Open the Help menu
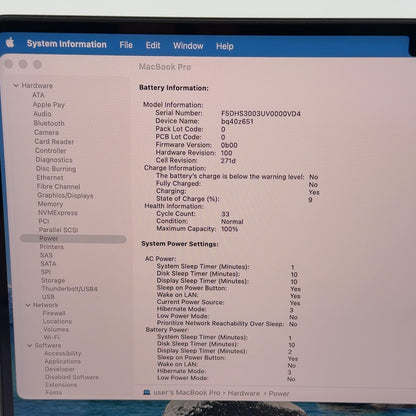This screenshot has width=416, height=416. coord(225,46)
